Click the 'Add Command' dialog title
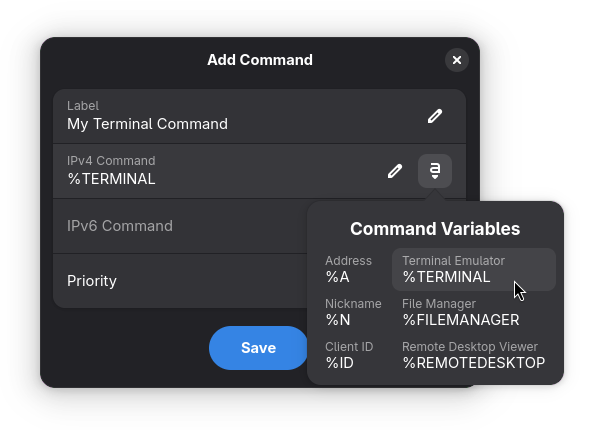This screenshot has width=600, height=430. (260, 60)
